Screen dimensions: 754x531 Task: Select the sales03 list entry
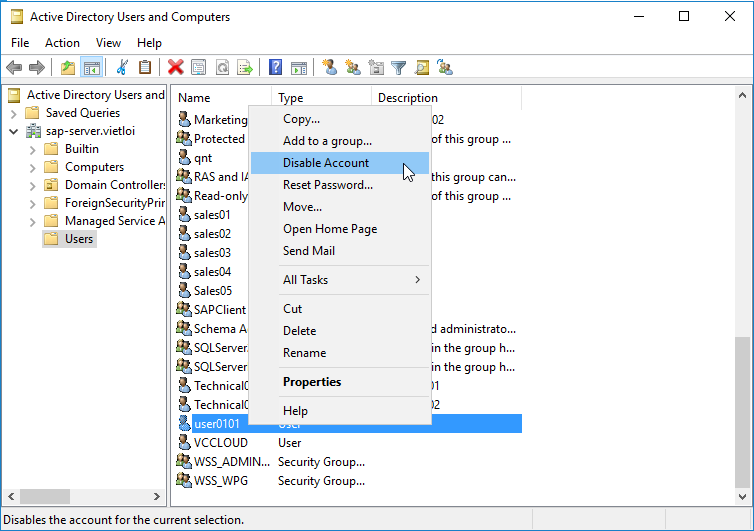point(212,253)
